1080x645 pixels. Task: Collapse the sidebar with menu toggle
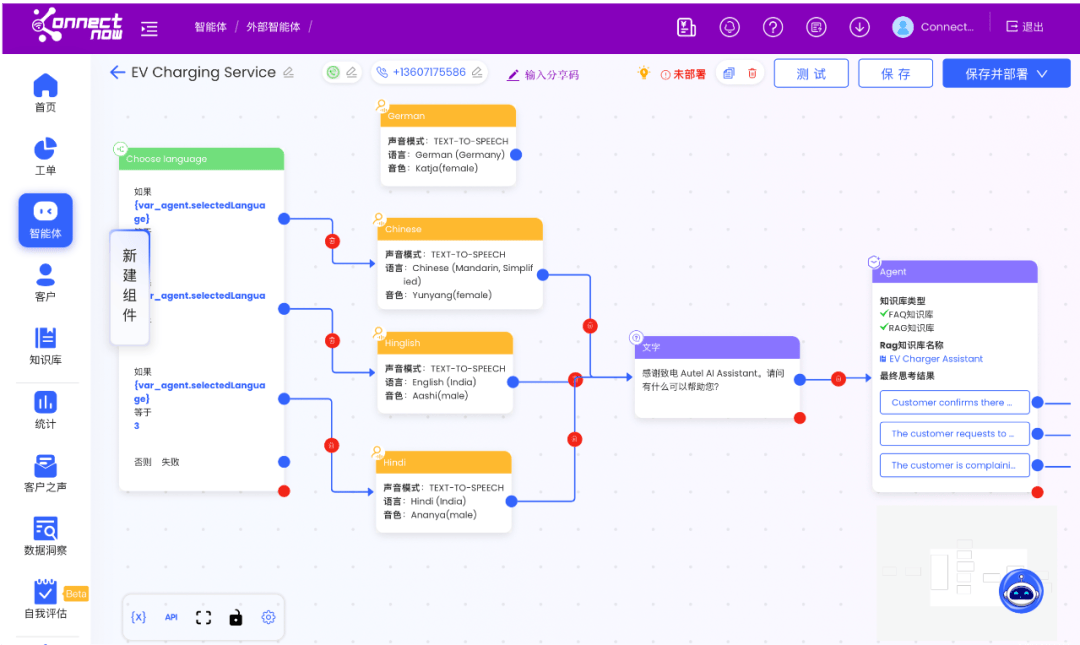149,28
